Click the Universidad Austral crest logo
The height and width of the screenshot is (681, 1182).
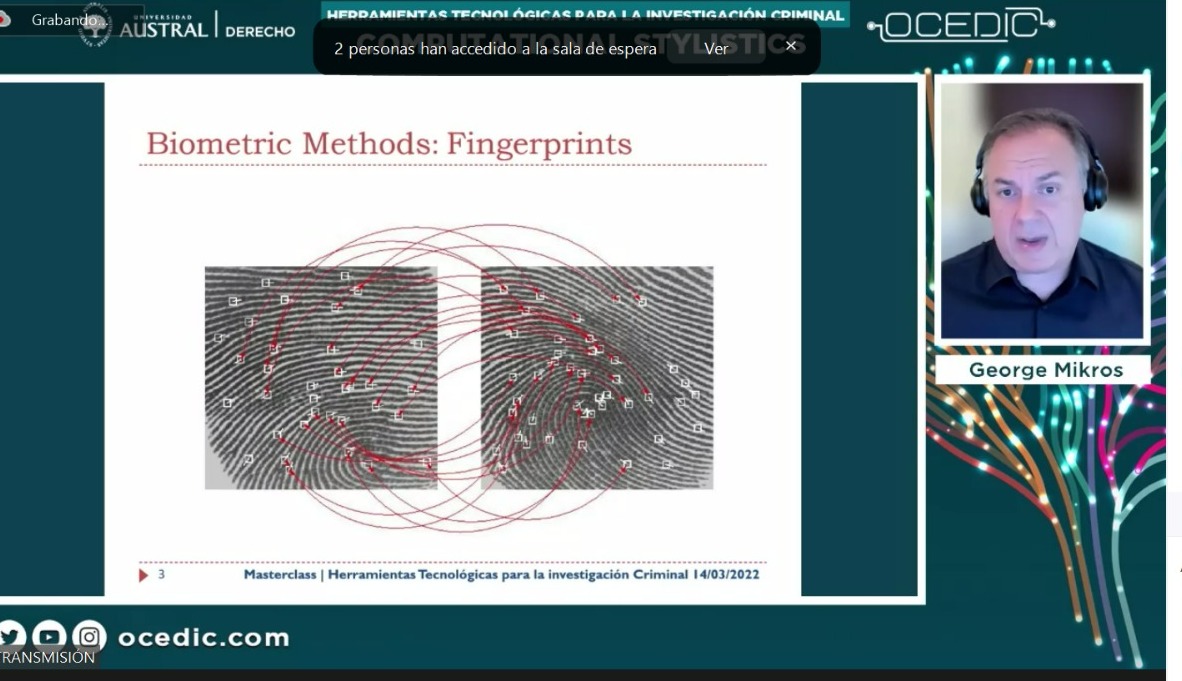click(95, 27)
